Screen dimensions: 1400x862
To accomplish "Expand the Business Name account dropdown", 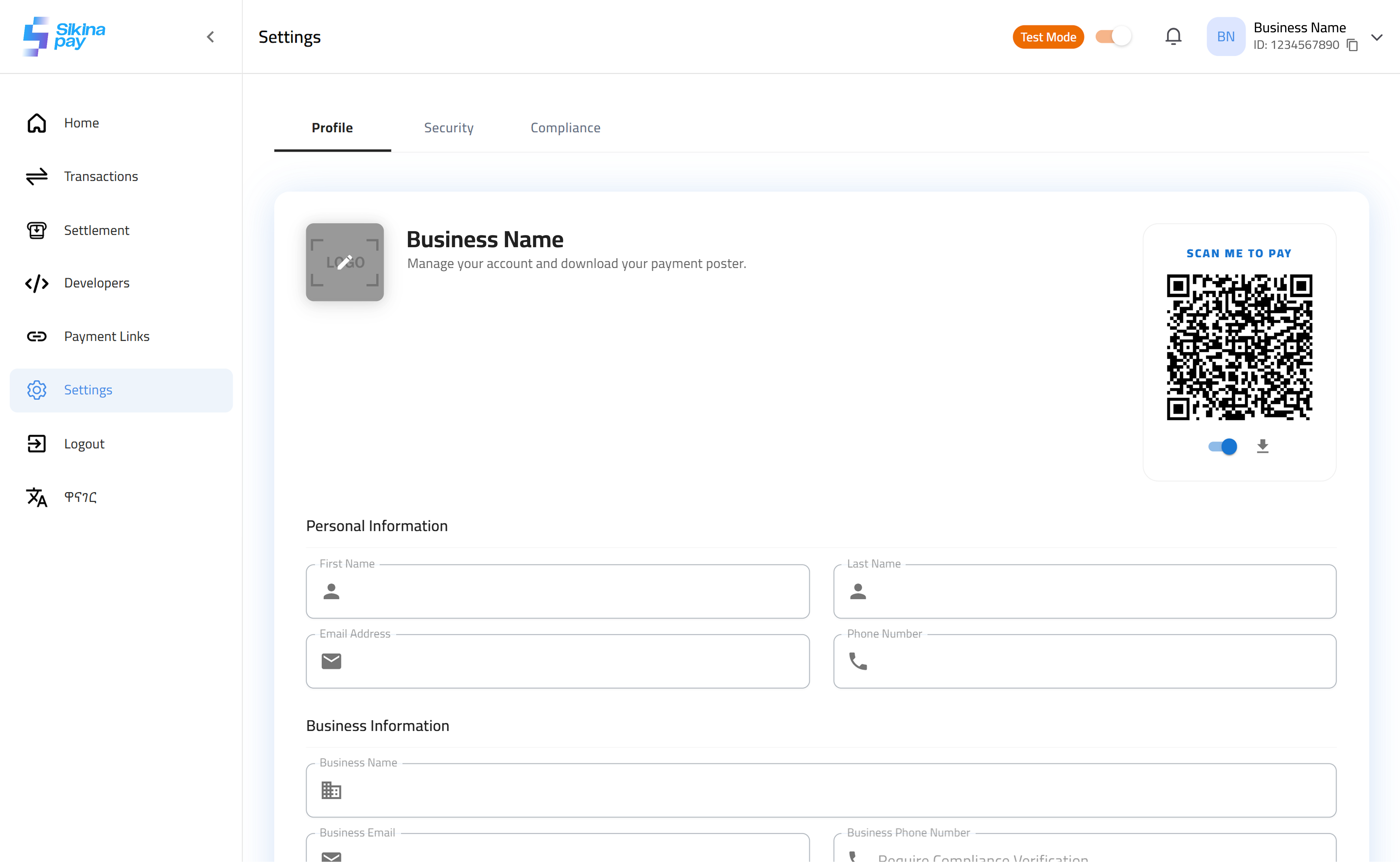I will 1377,37.
